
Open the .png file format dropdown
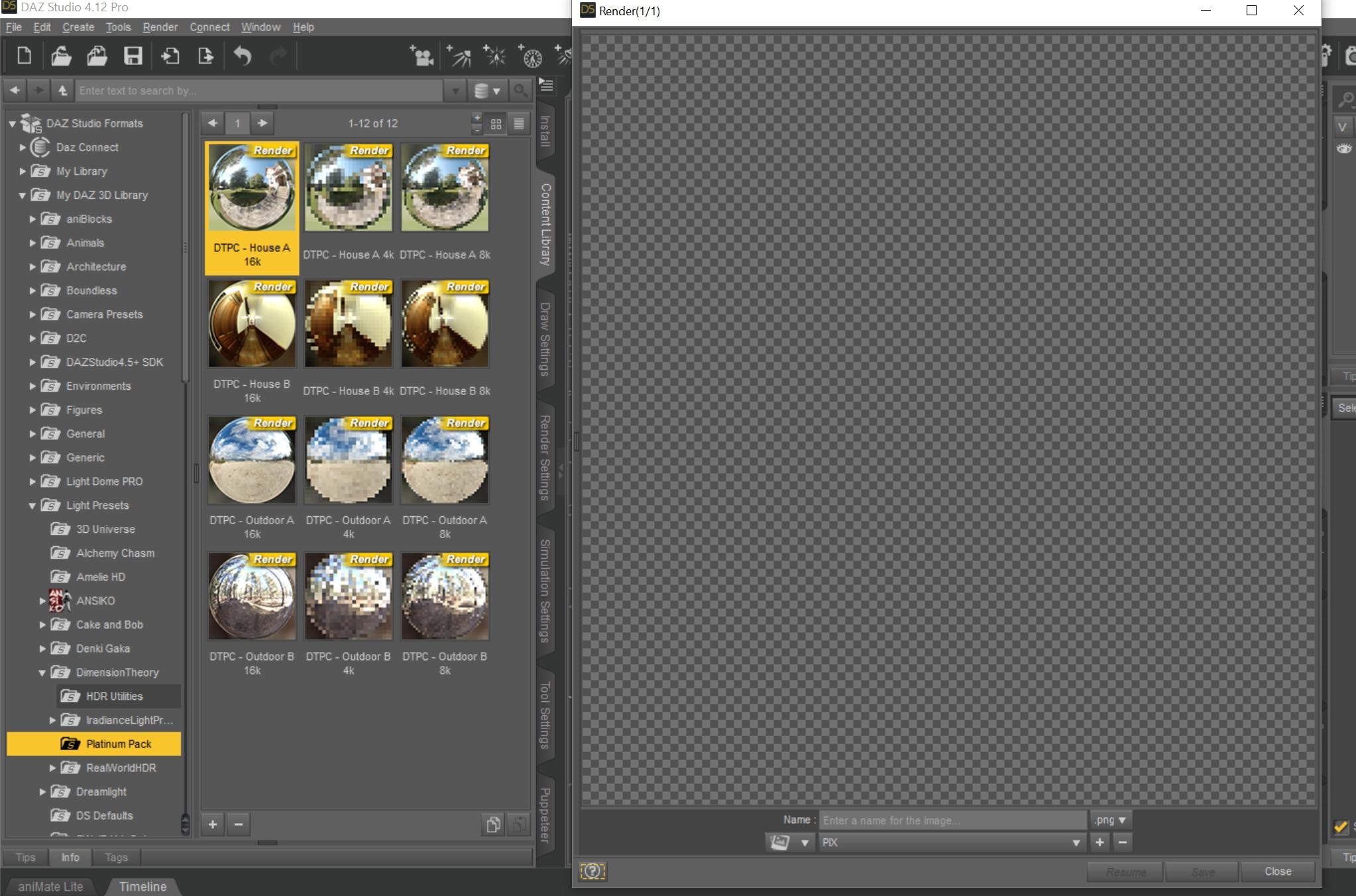coord(1110,820)
